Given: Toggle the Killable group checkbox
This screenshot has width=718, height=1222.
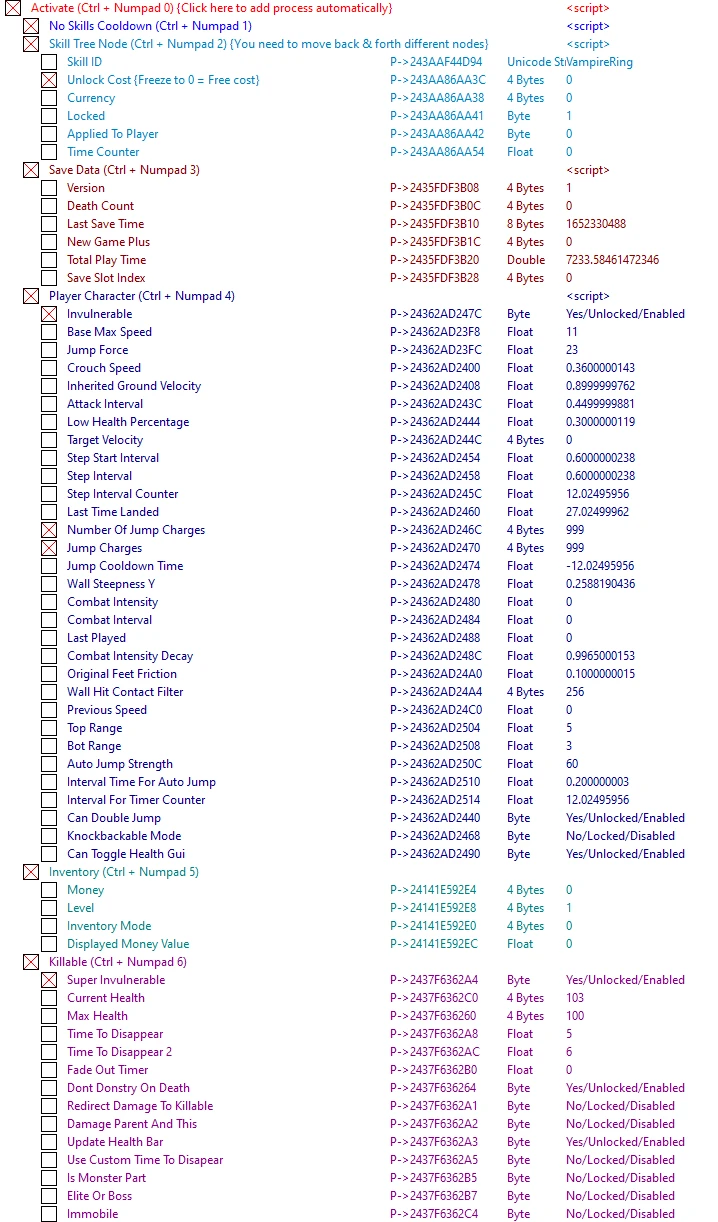Looking at the screenshot, I should click(x=31, y=962).
